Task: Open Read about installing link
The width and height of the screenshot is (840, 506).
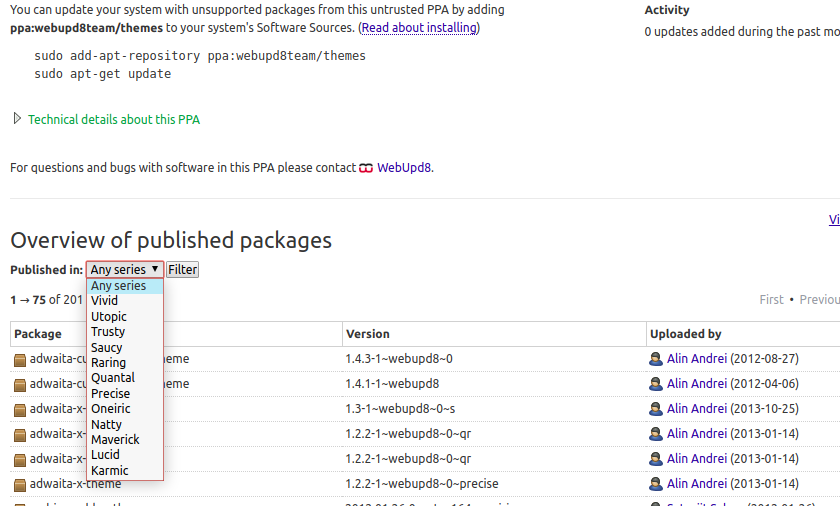Action: 419,27
